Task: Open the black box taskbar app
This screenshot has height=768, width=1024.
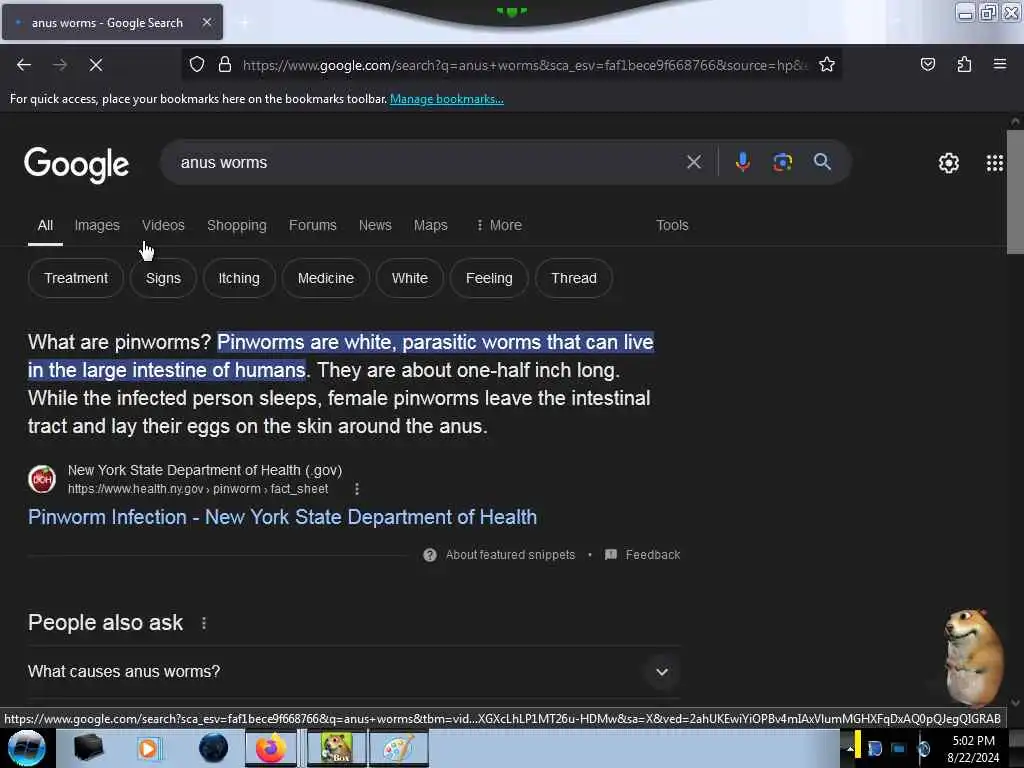Action: pyautogui.click(x=89, y=748)
